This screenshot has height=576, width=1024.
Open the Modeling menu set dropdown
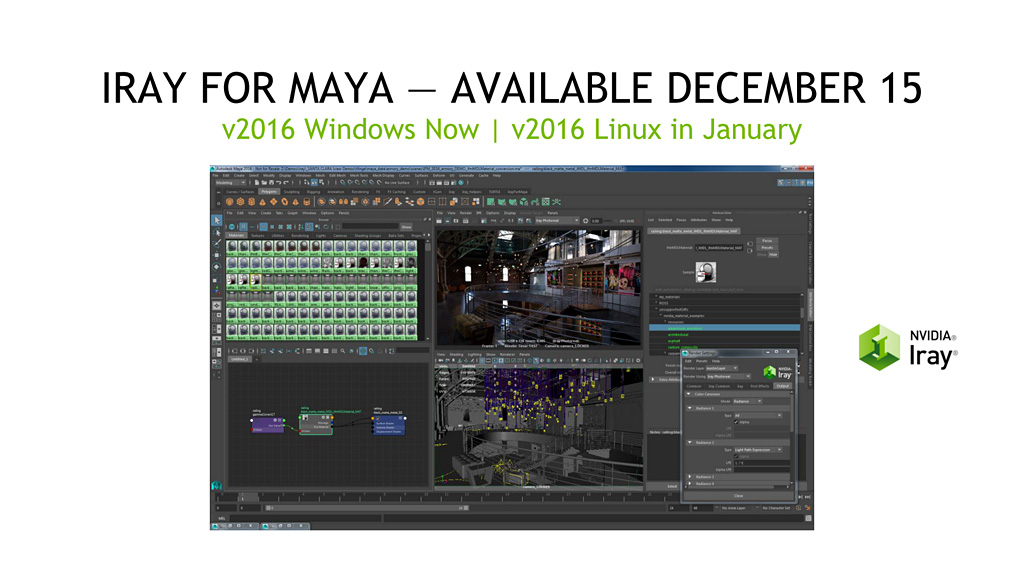pos(231,183)
